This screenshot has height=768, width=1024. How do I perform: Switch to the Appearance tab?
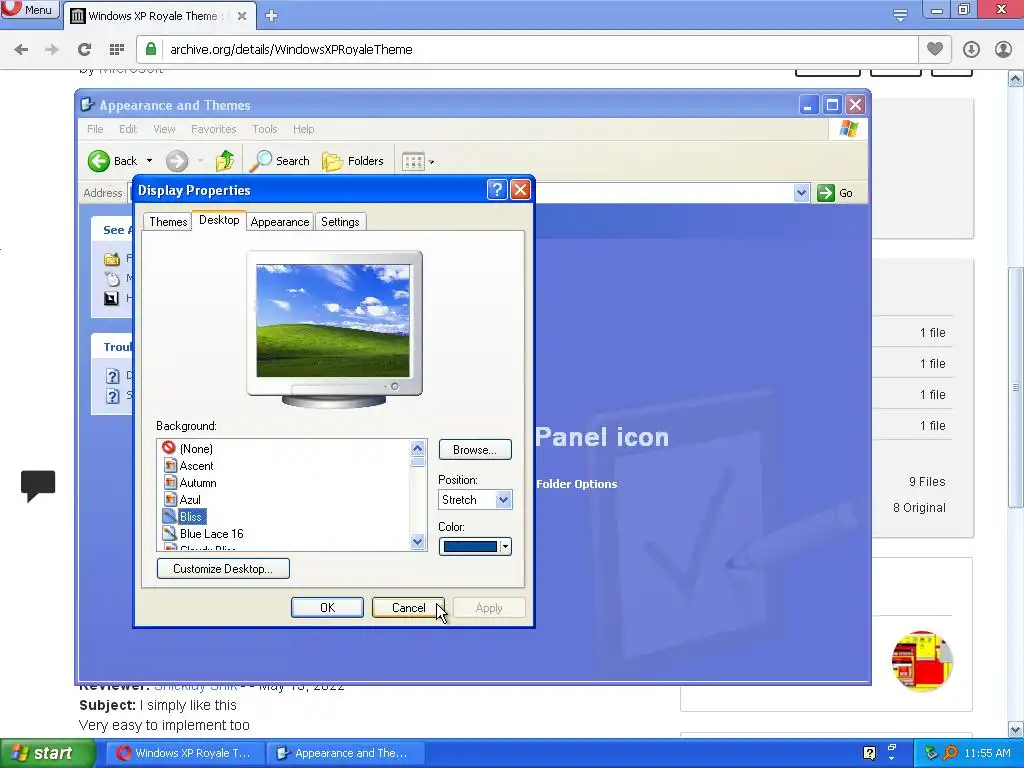(x=280, y=222)
